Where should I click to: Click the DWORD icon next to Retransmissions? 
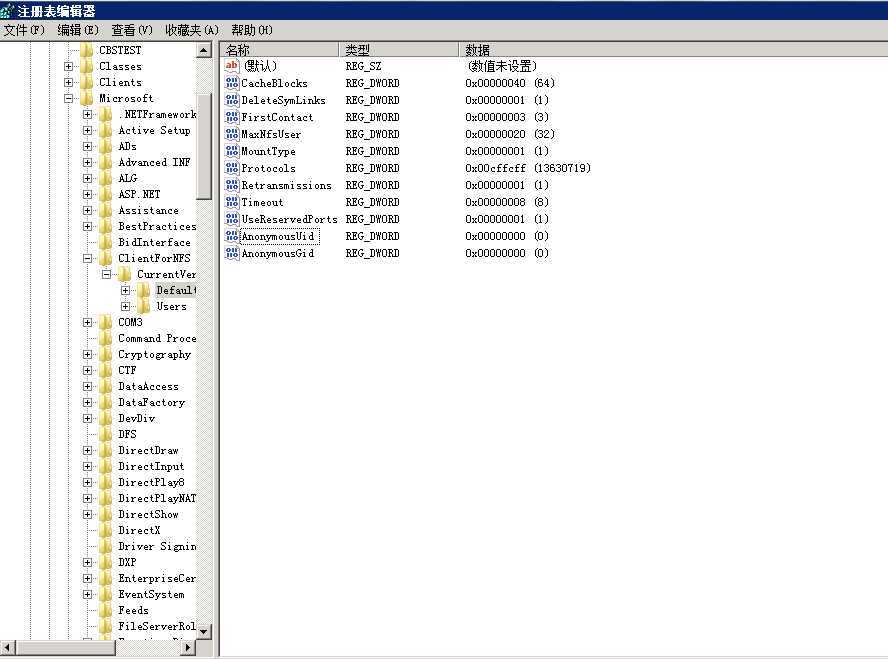(x=232, y=185)
